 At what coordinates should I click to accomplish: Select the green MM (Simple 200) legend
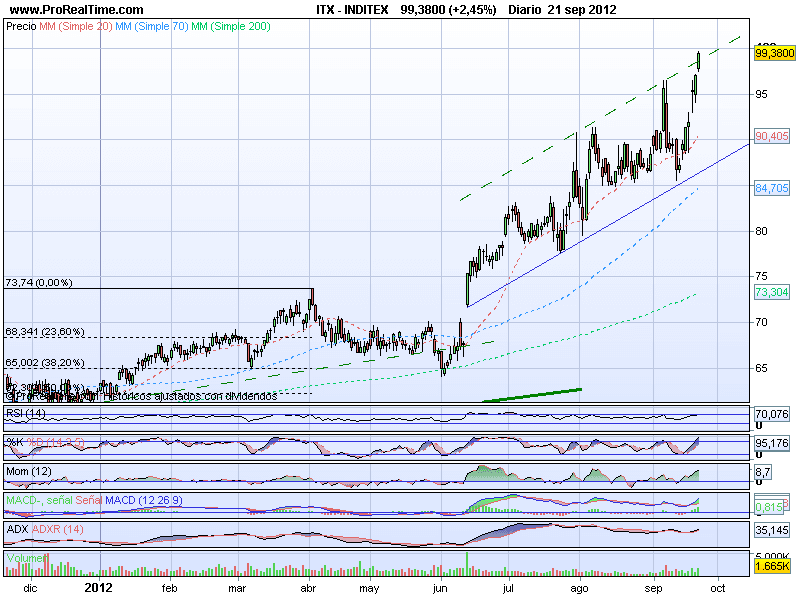(x=231, y=27)
